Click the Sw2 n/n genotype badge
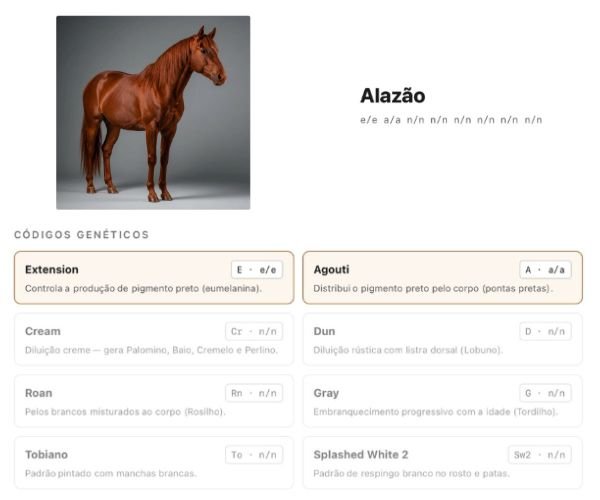 [x=540, y=454]
